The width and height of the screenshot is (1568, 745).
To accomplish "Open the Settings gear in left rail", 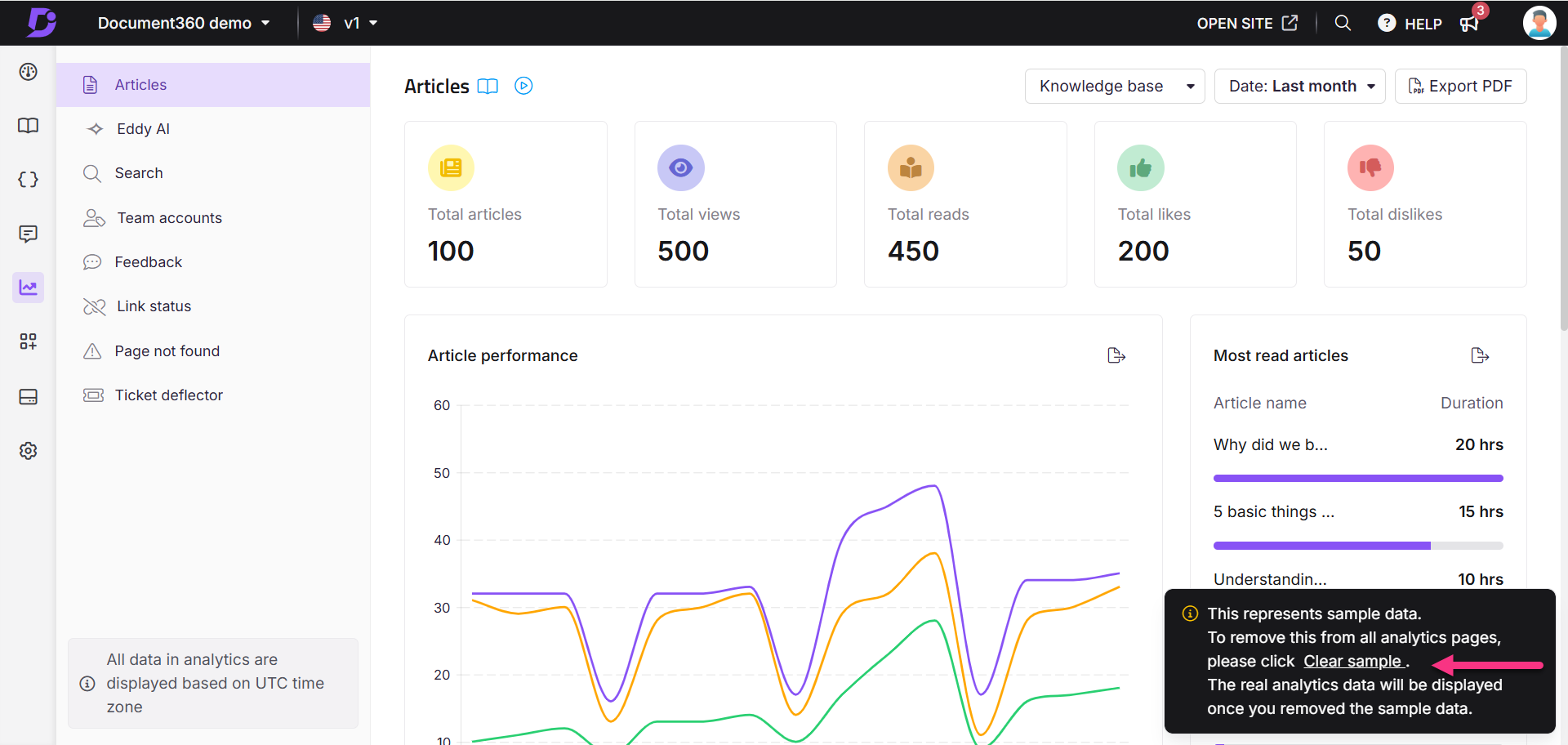I will point(29,451).
